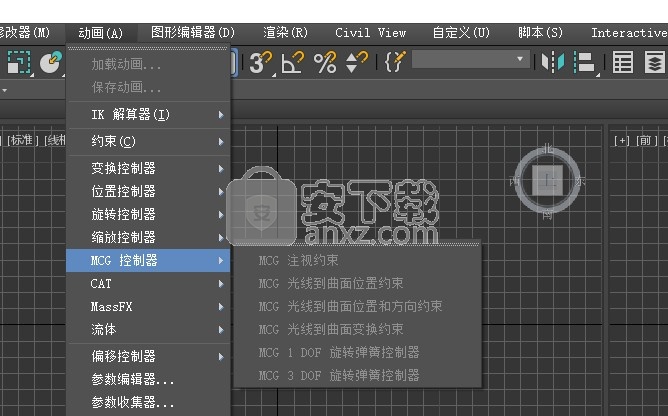Click the greyed 加载动画... entry
Image resolution: width=668 pixels, height=416 pixels.
coord(148,65)
